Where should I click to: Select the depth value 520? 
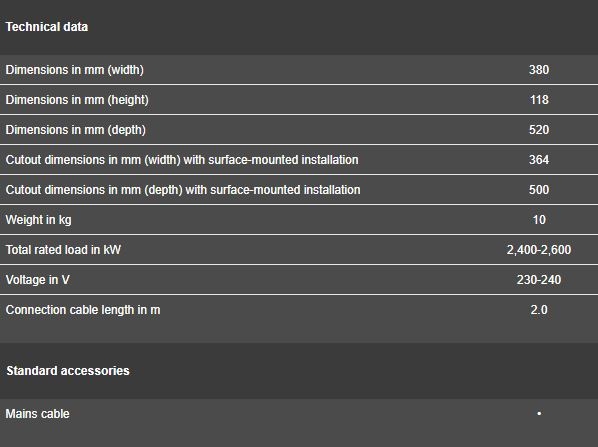(x=539, y=130)
